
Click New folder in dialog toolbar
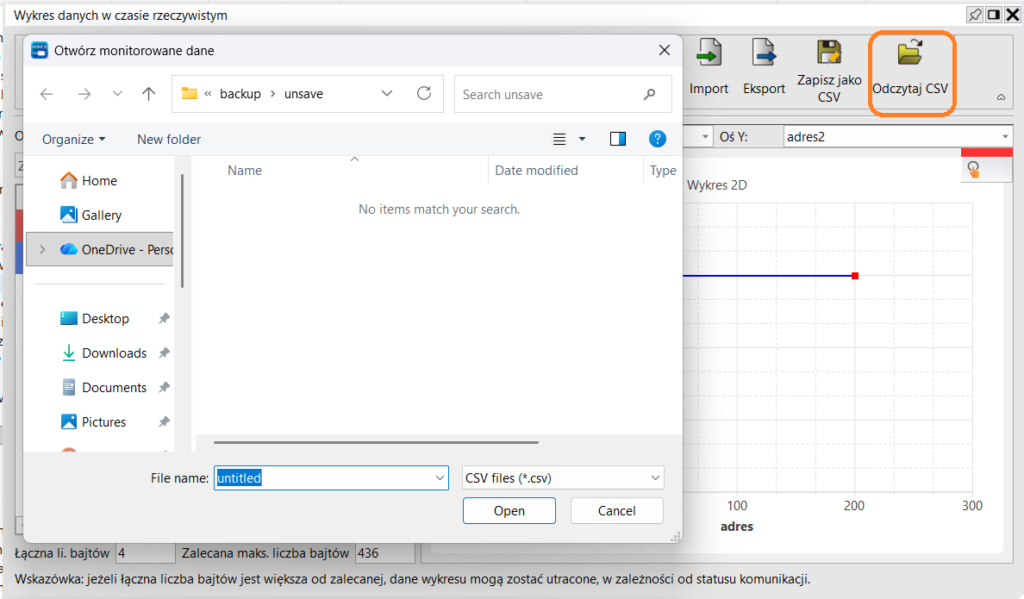pos(168,139)
